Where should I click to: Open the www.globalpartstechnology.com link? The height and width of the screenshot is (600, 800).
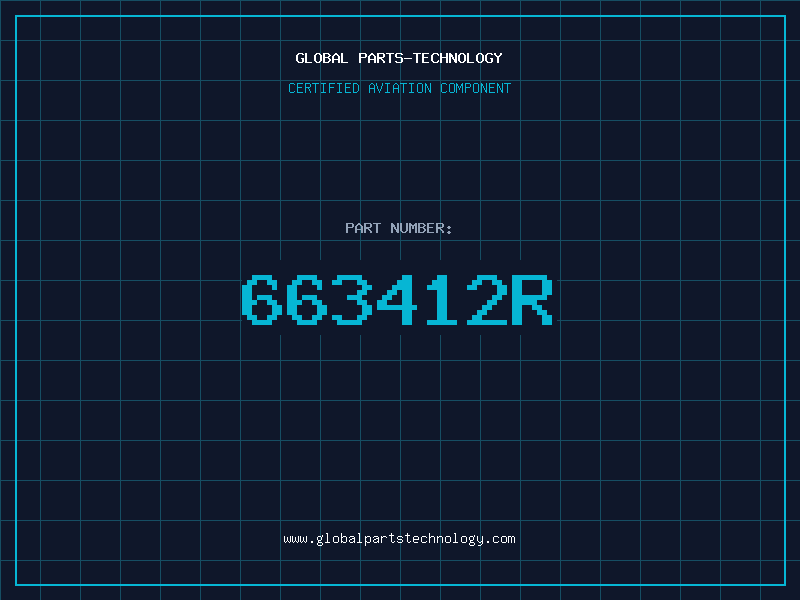coord(399,539)
